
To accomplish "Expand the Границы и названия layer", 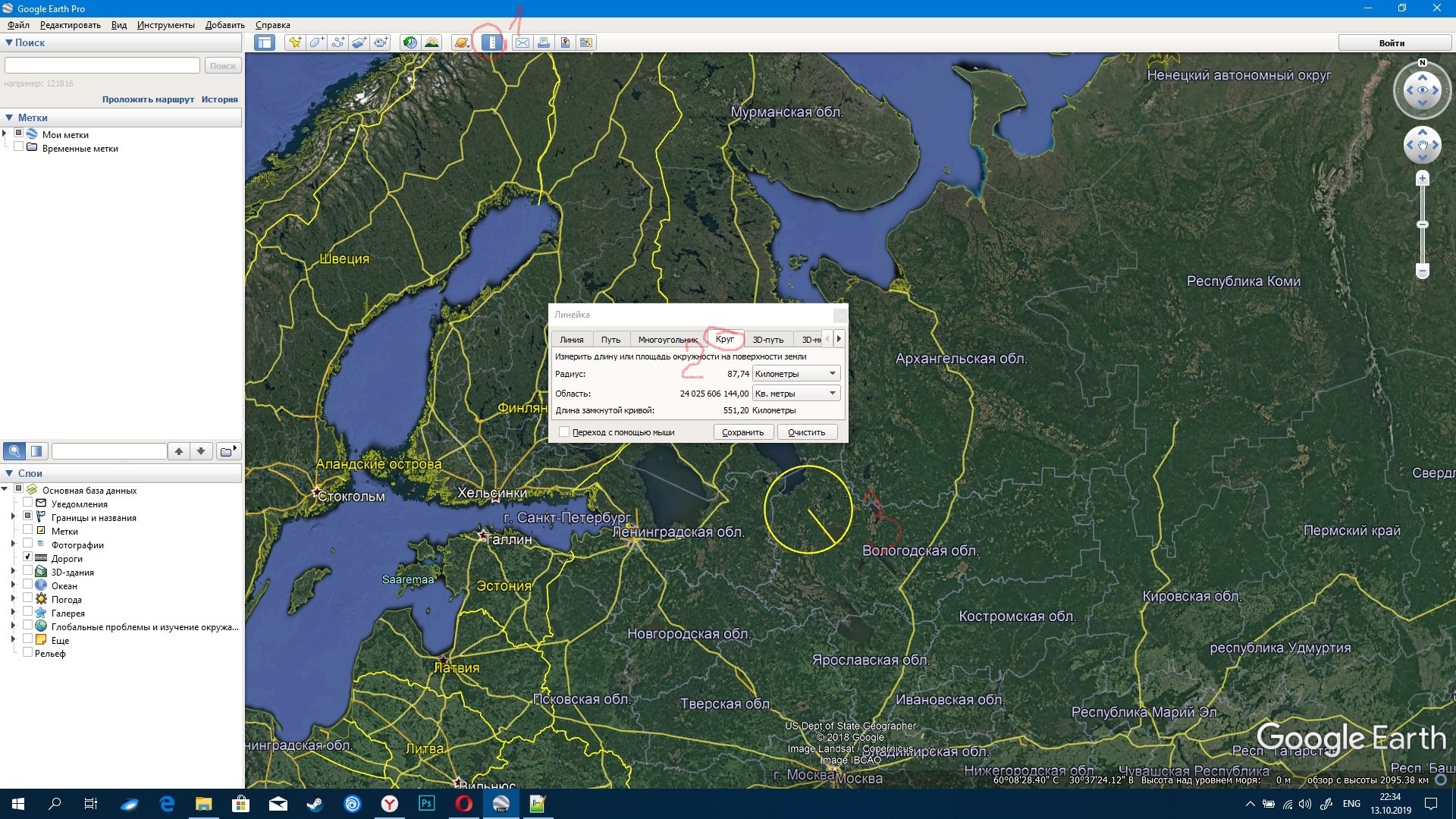I will [13, 516].
